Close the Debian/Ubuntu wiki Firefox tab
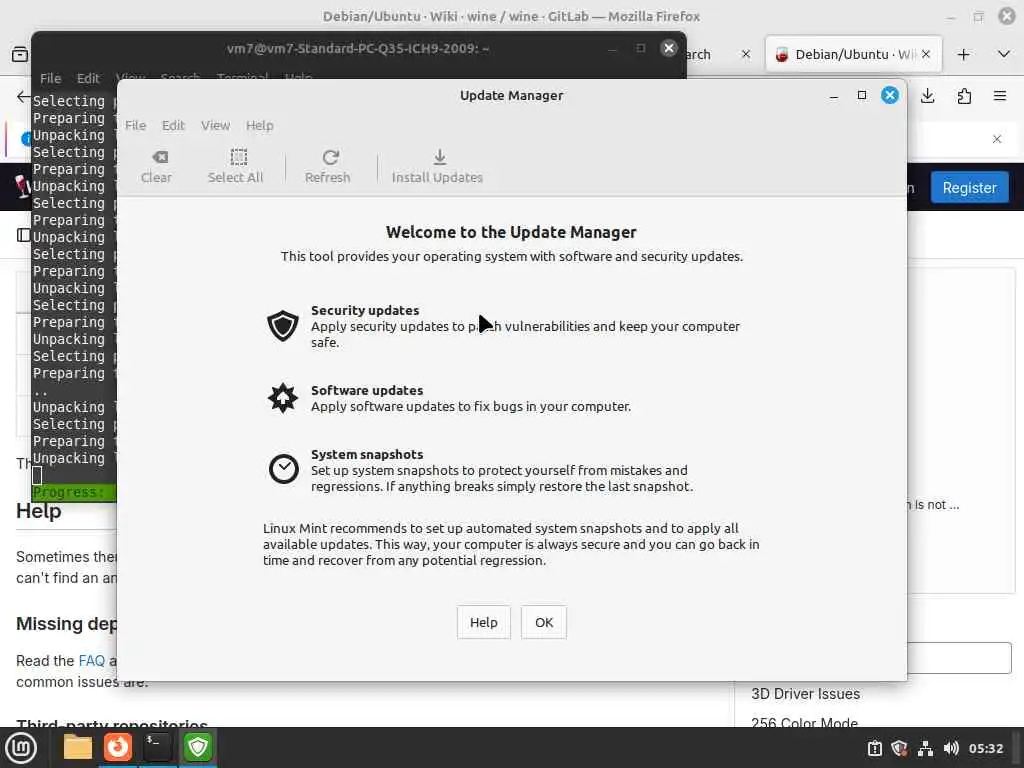Screen dimensions: 1024x768 tap(925, 54)
